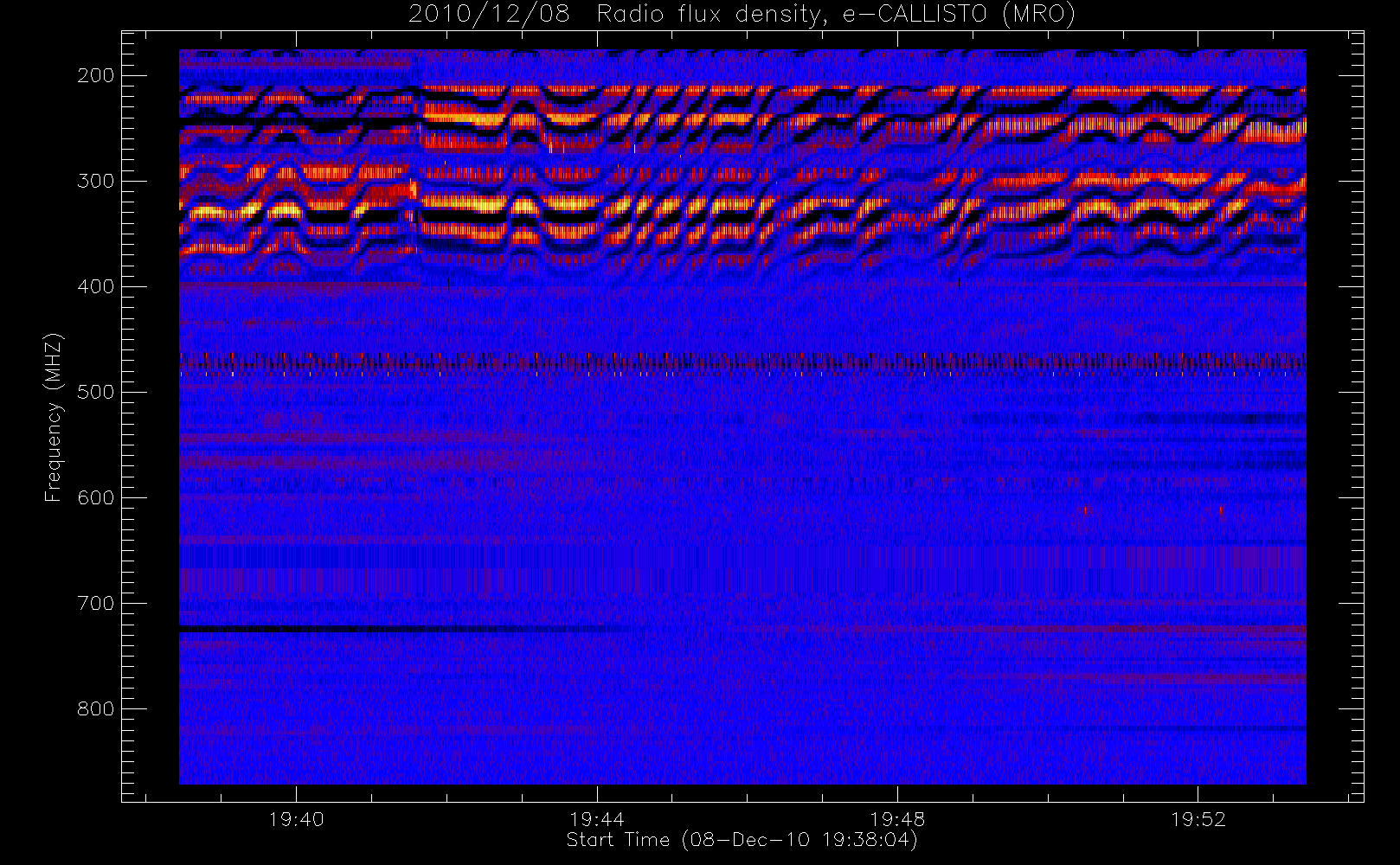Viewport: 1400px width, 865px height.
Task: Click the 19:48 time tick label
Action: (897, 819)
